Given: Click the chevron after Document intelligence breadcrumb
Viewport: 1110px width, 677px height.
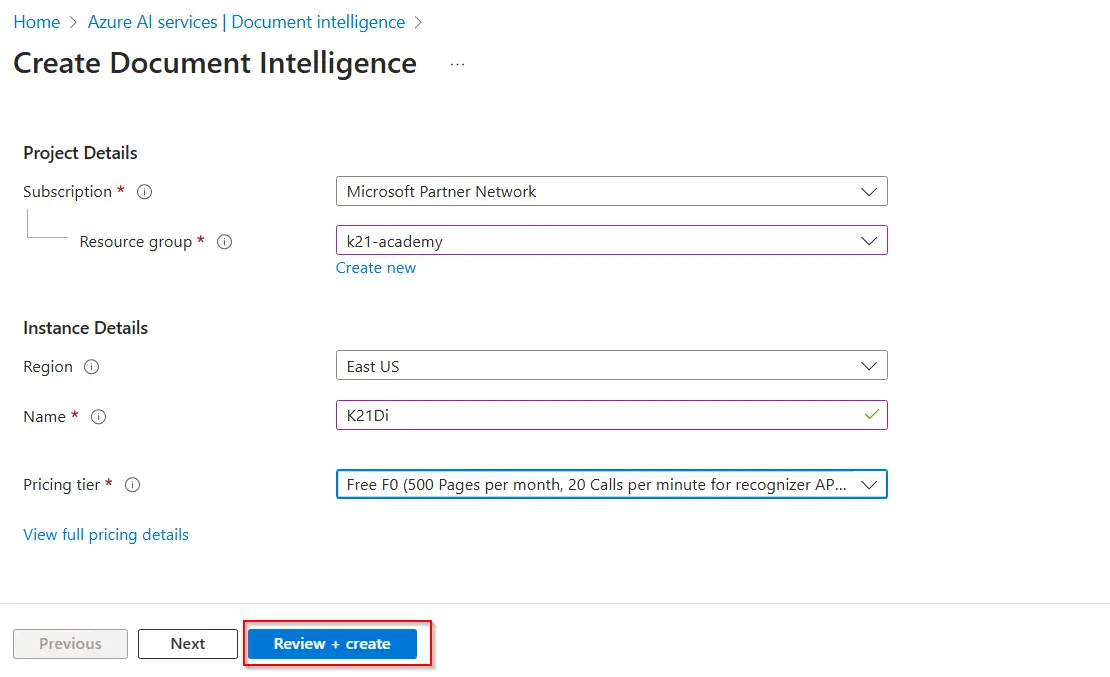Looking at the screenshot, I should point(419,21).
